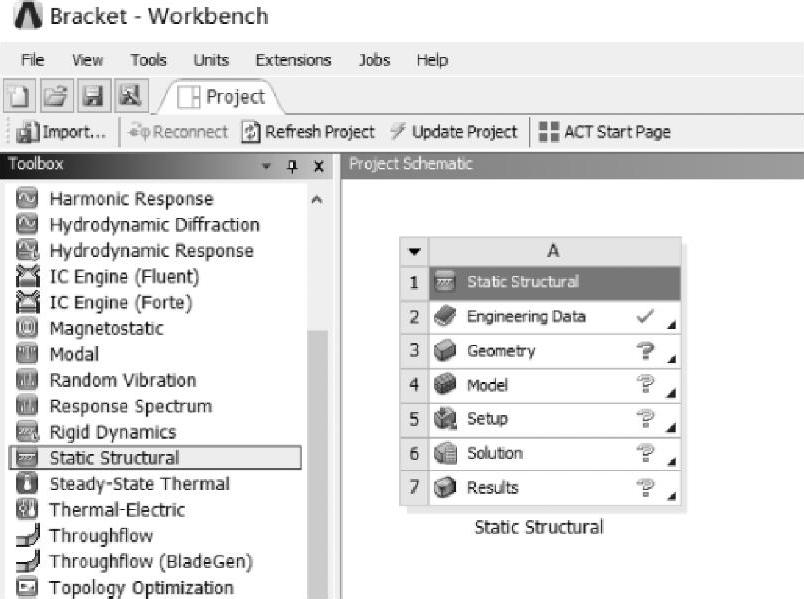
Task: Select the Response Spectrum icon
Action: [27, 406]
